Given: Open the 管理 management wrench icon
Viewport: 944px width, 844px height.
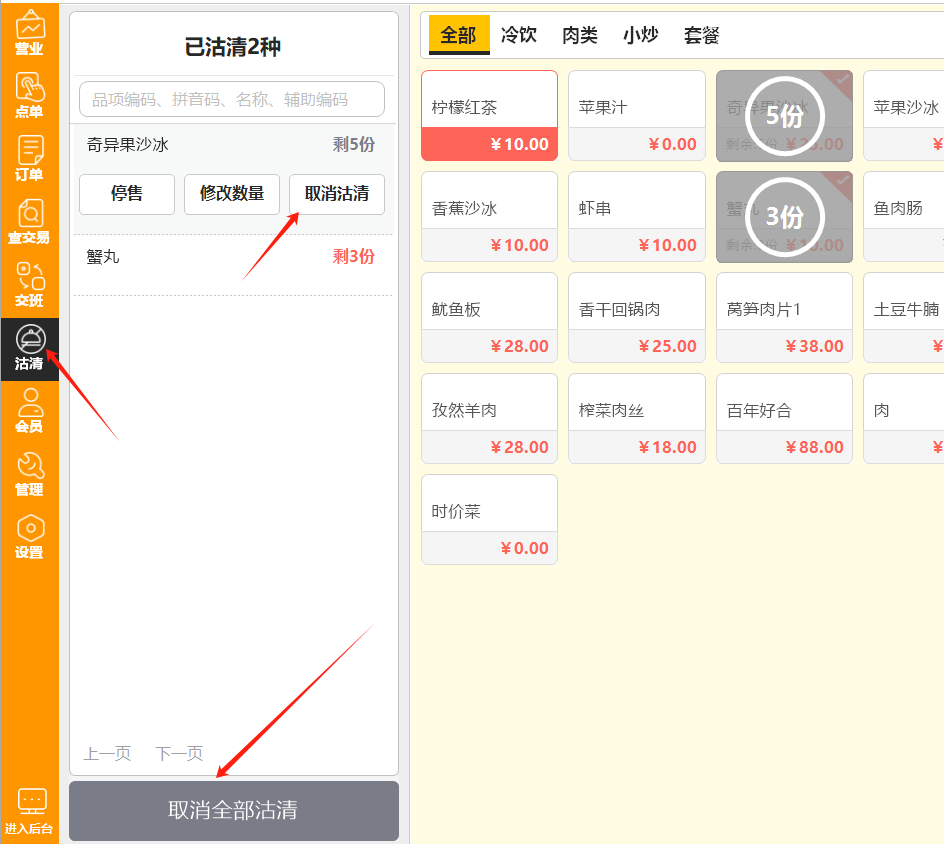Looking at the screenshot, I should (x=30, y=474).
